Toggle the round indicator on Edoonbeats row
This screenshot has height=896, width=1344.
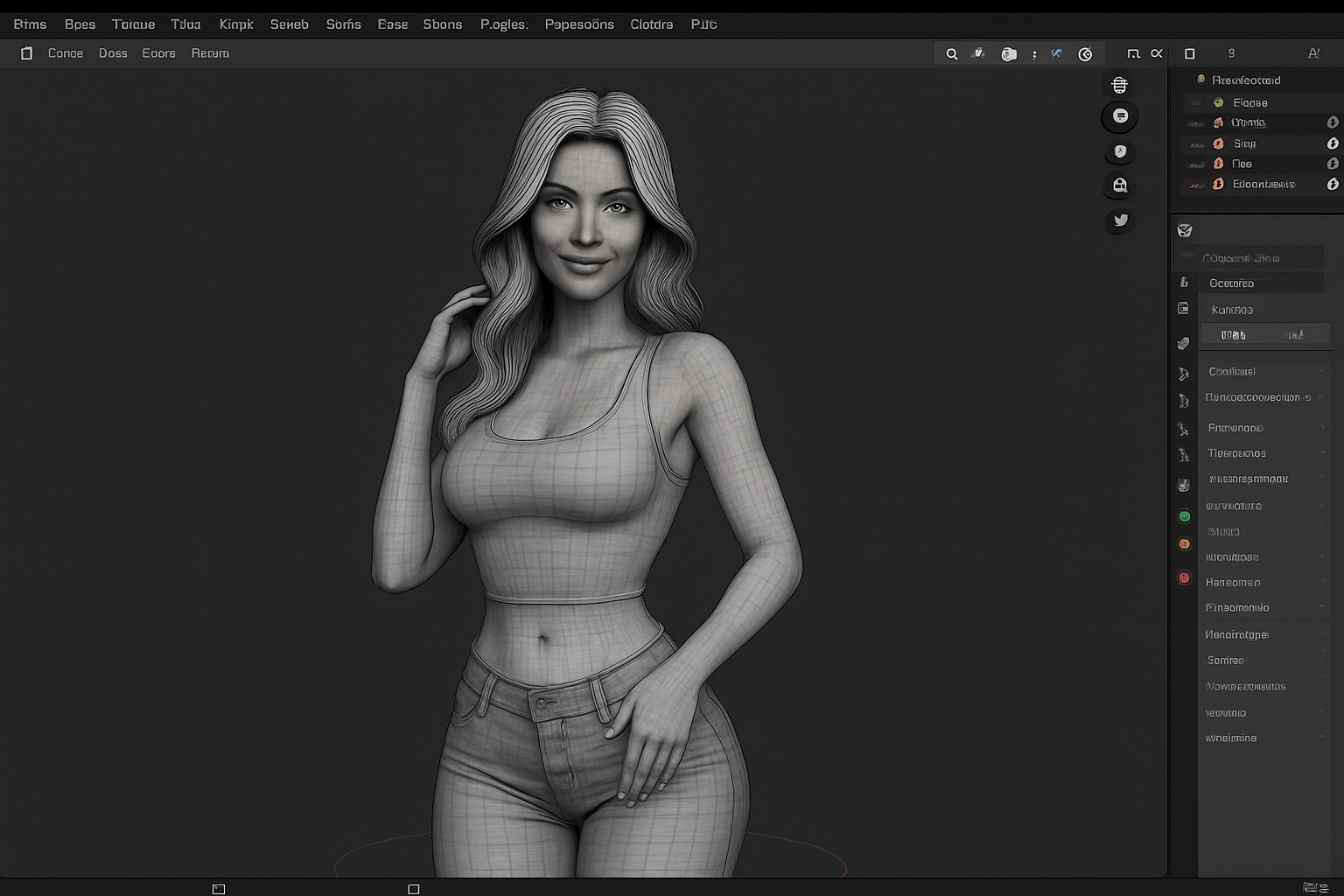1332,185
